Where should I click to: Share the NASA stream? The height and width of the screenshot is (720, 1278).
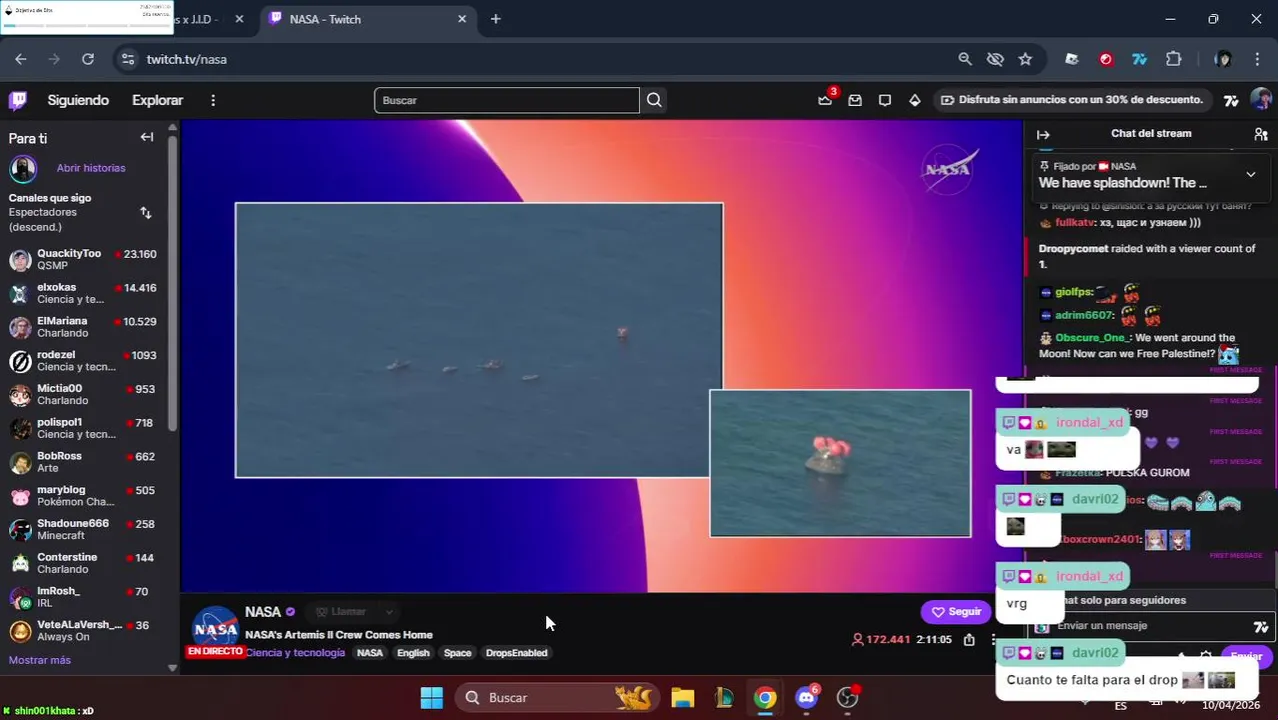[969, 639]
